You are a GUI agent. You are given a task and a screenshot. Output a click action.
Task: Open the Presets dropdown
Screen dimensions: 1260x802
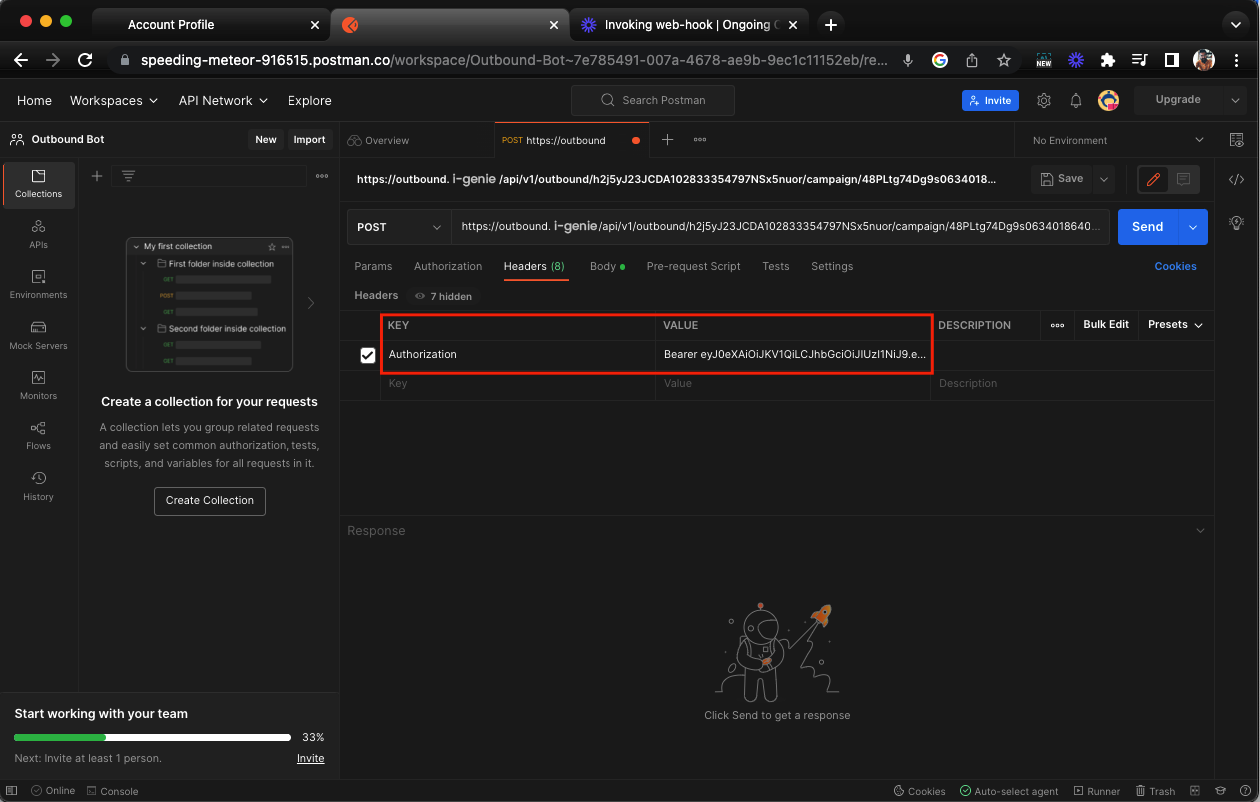tap(1175, 325)
